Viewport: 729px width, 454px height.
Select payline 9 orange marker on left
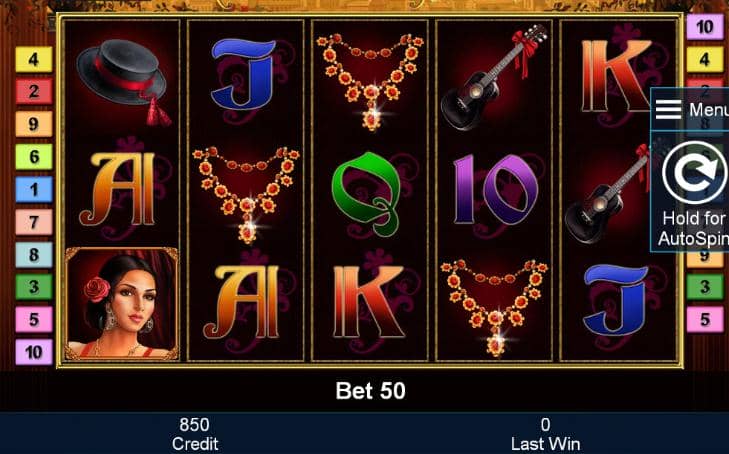point(34,124)
